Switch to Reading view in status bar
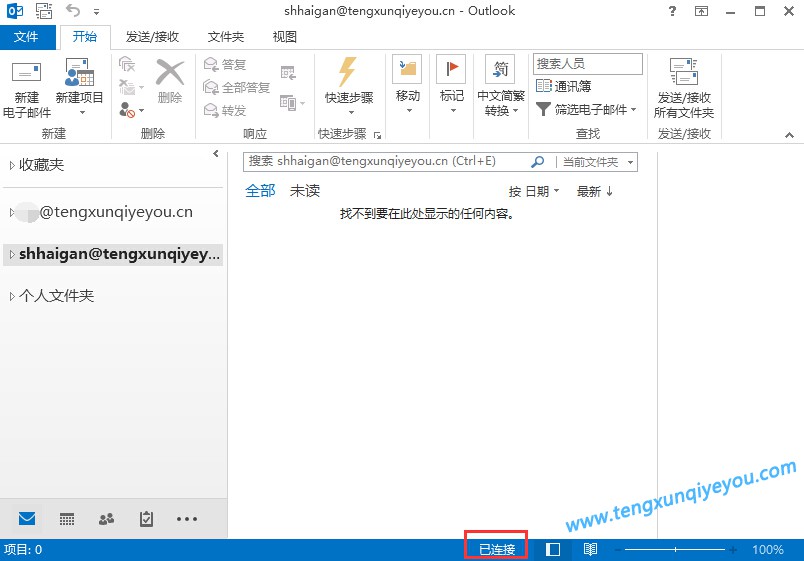The width and height of the screenshot is (804, 561). [x=590, y=550]
